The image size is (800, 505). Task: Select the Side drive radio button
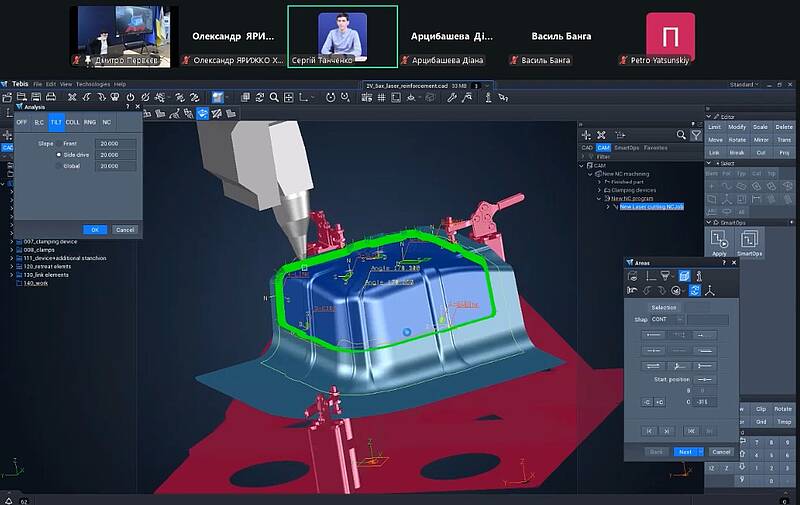[58, 155]
